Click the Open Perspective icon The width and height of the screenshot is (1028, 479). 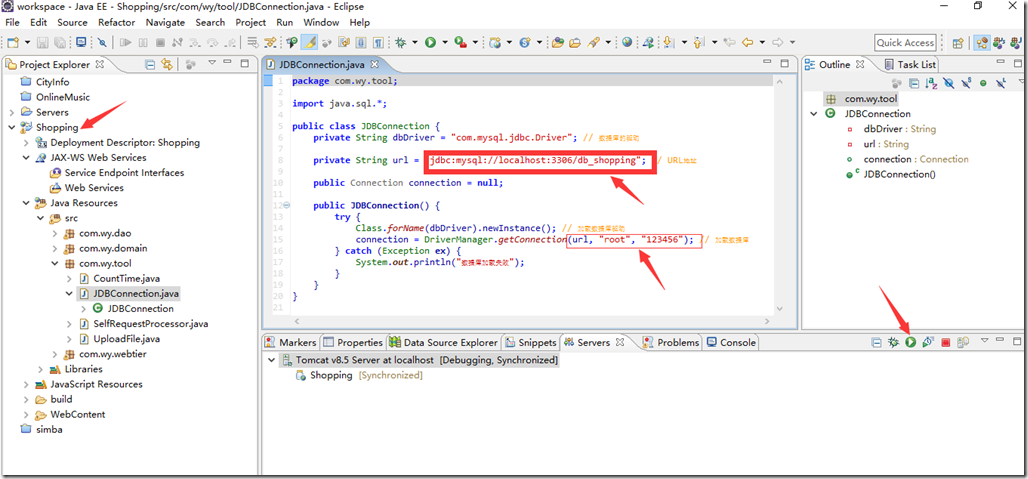tap(957, 43)
